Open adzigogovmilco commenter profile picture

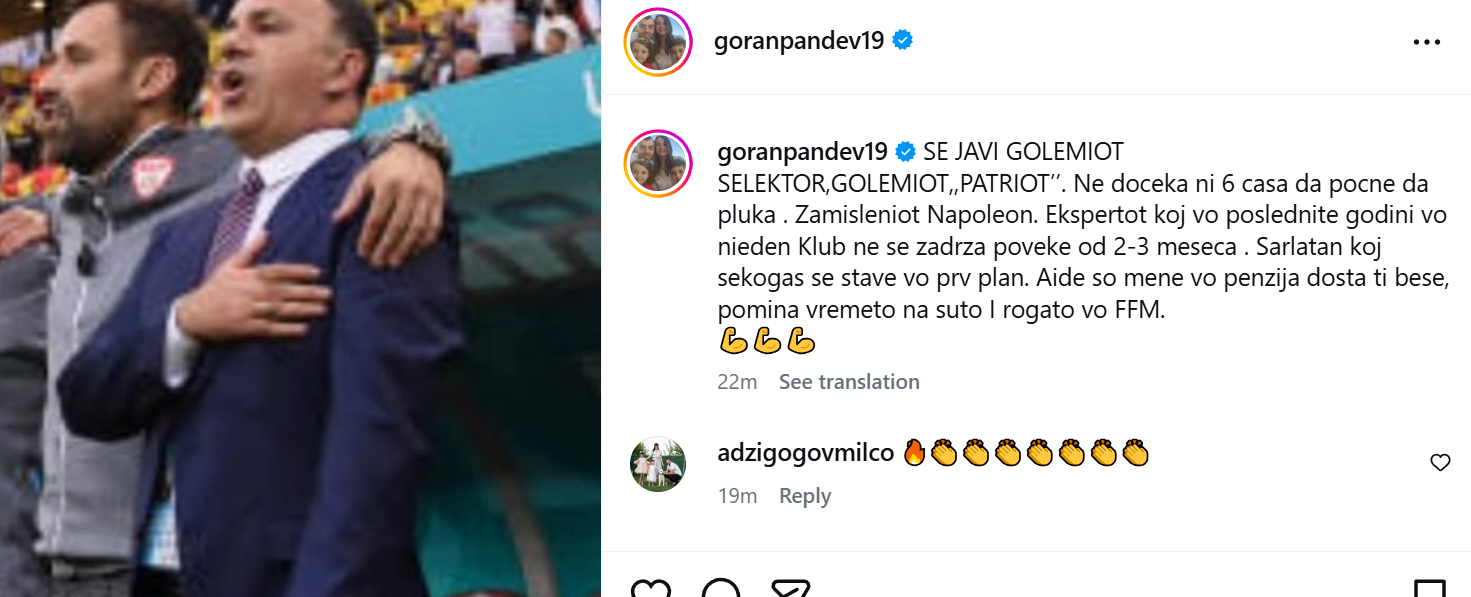point(658,465)
